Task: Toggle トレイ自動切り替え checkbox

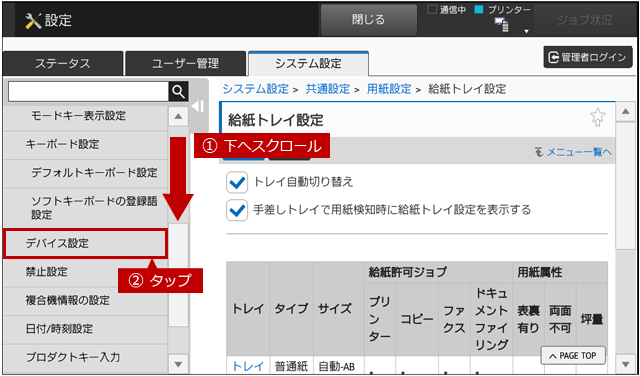Action: point(237,182)
